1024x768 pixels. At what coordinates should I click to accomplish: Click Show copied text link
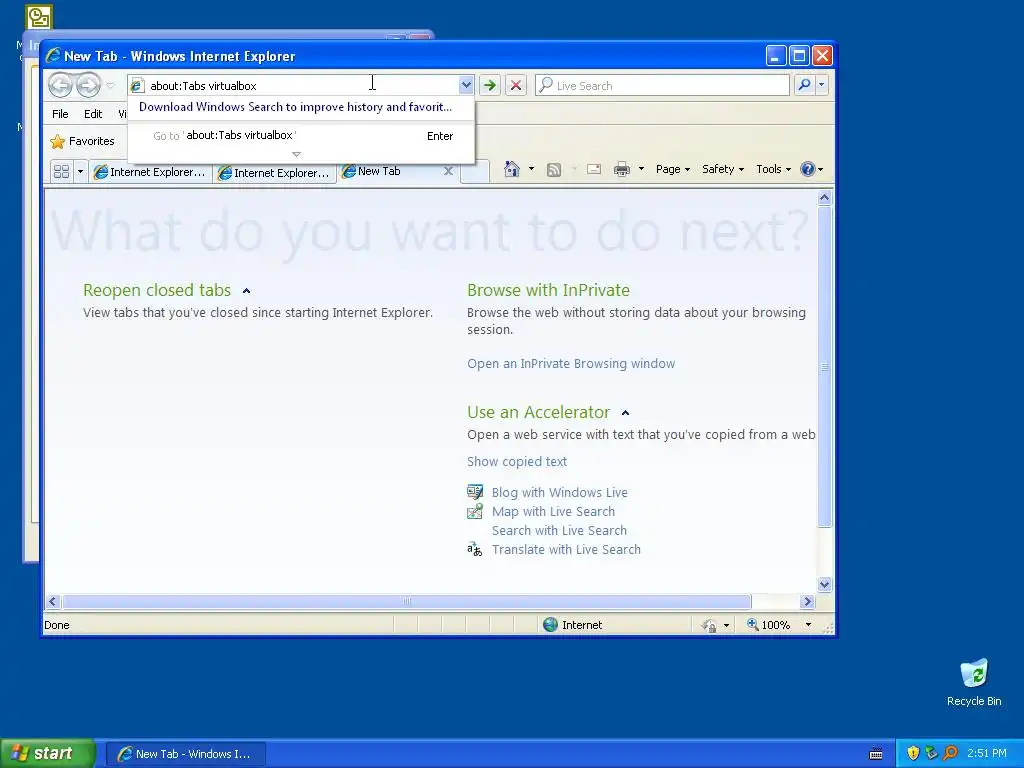click(x=517, y=462)
